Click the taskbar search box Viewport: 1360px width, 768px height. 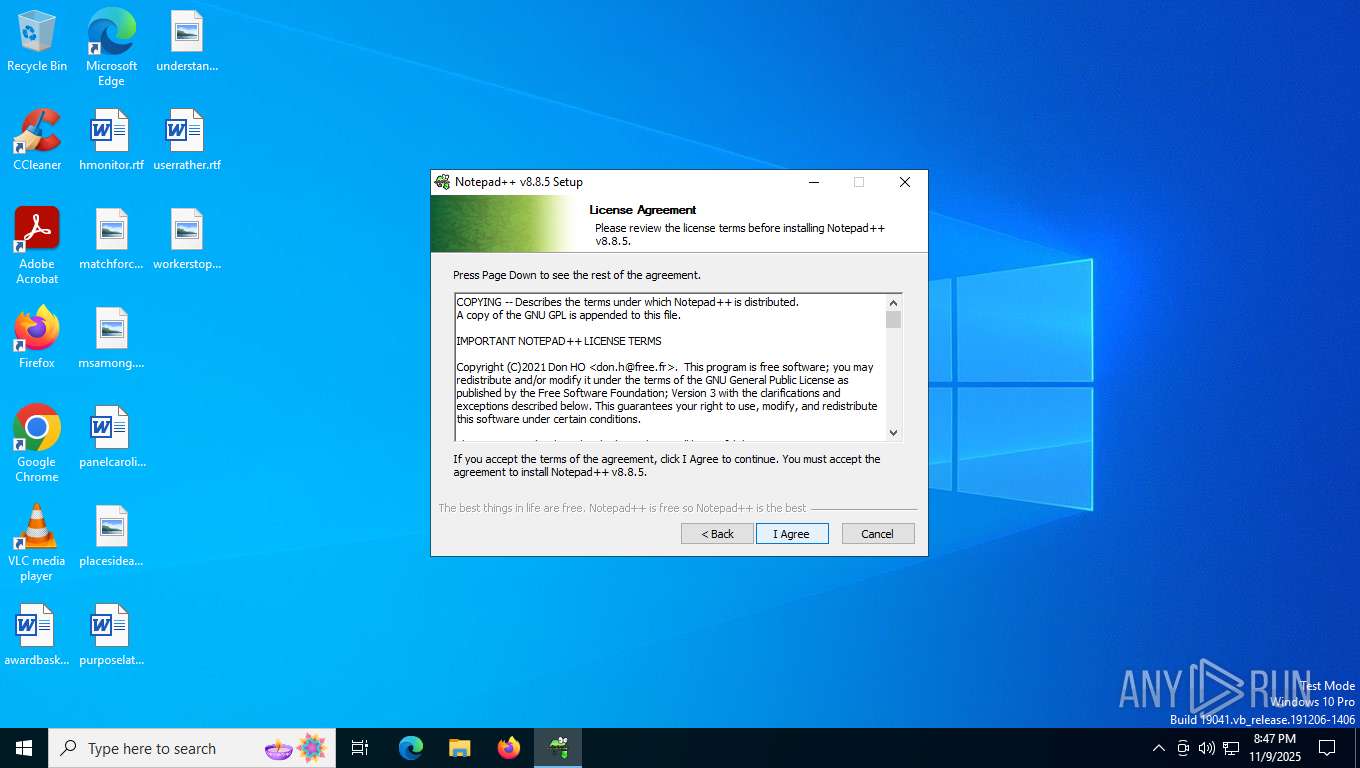pos(192,748)
